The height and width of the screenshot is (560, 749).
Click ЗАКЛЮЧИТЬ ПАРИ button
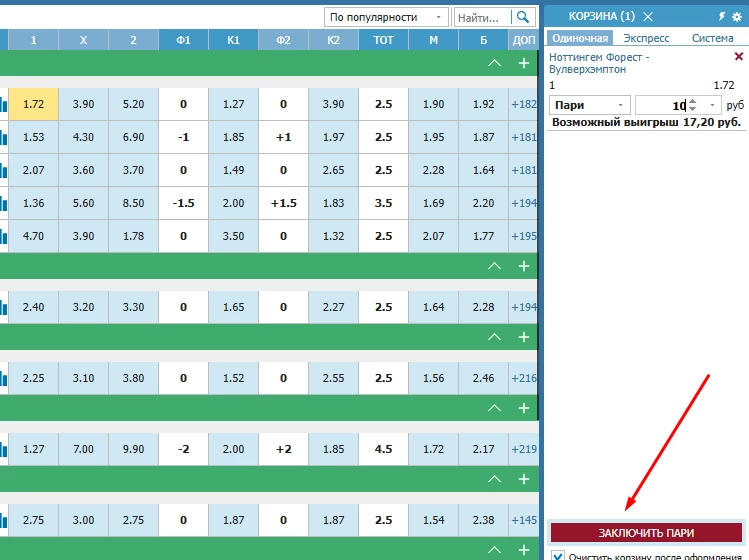pos(646,533)
